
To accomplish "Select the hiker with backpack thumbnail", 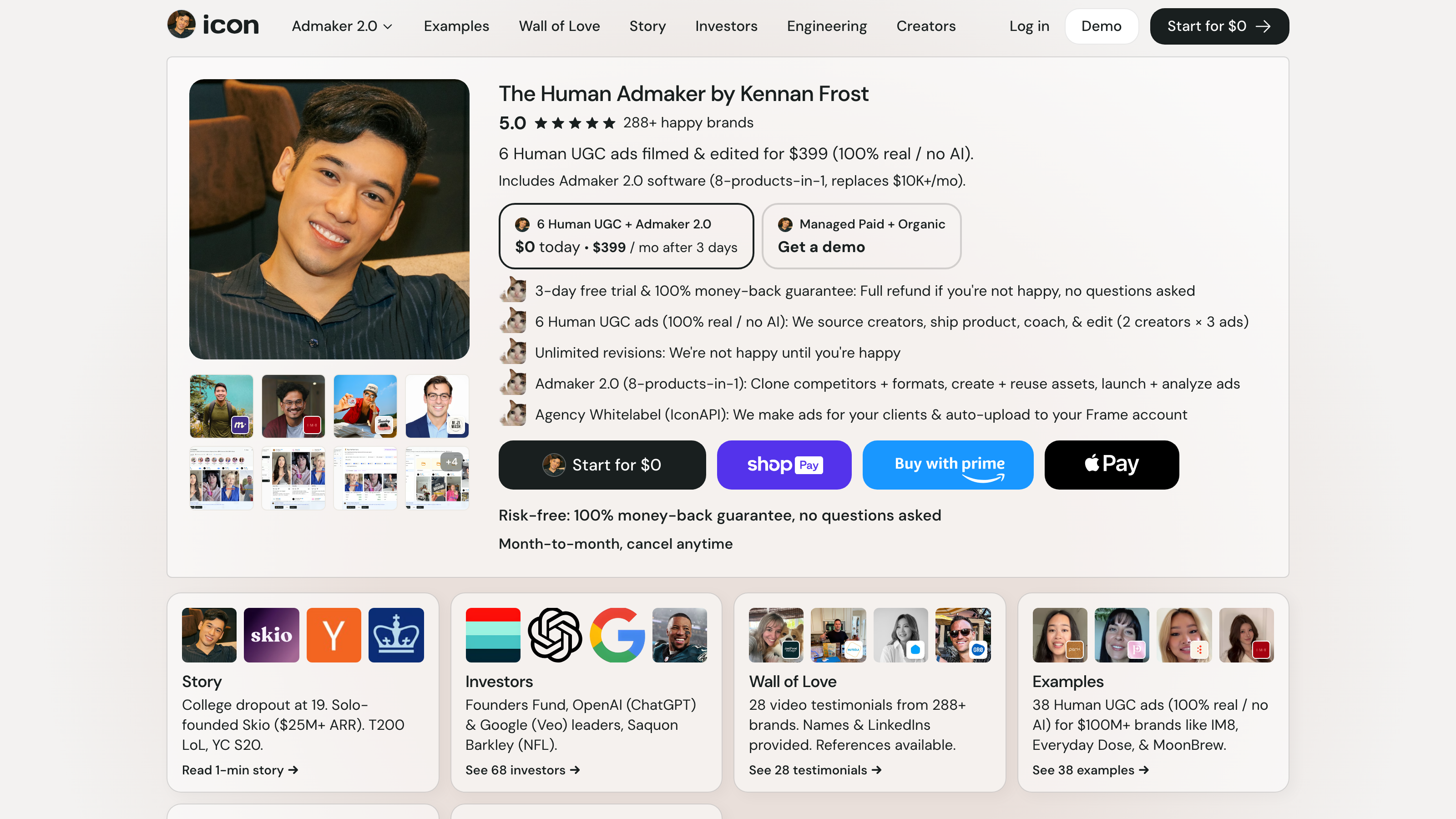I will (222, 406).
